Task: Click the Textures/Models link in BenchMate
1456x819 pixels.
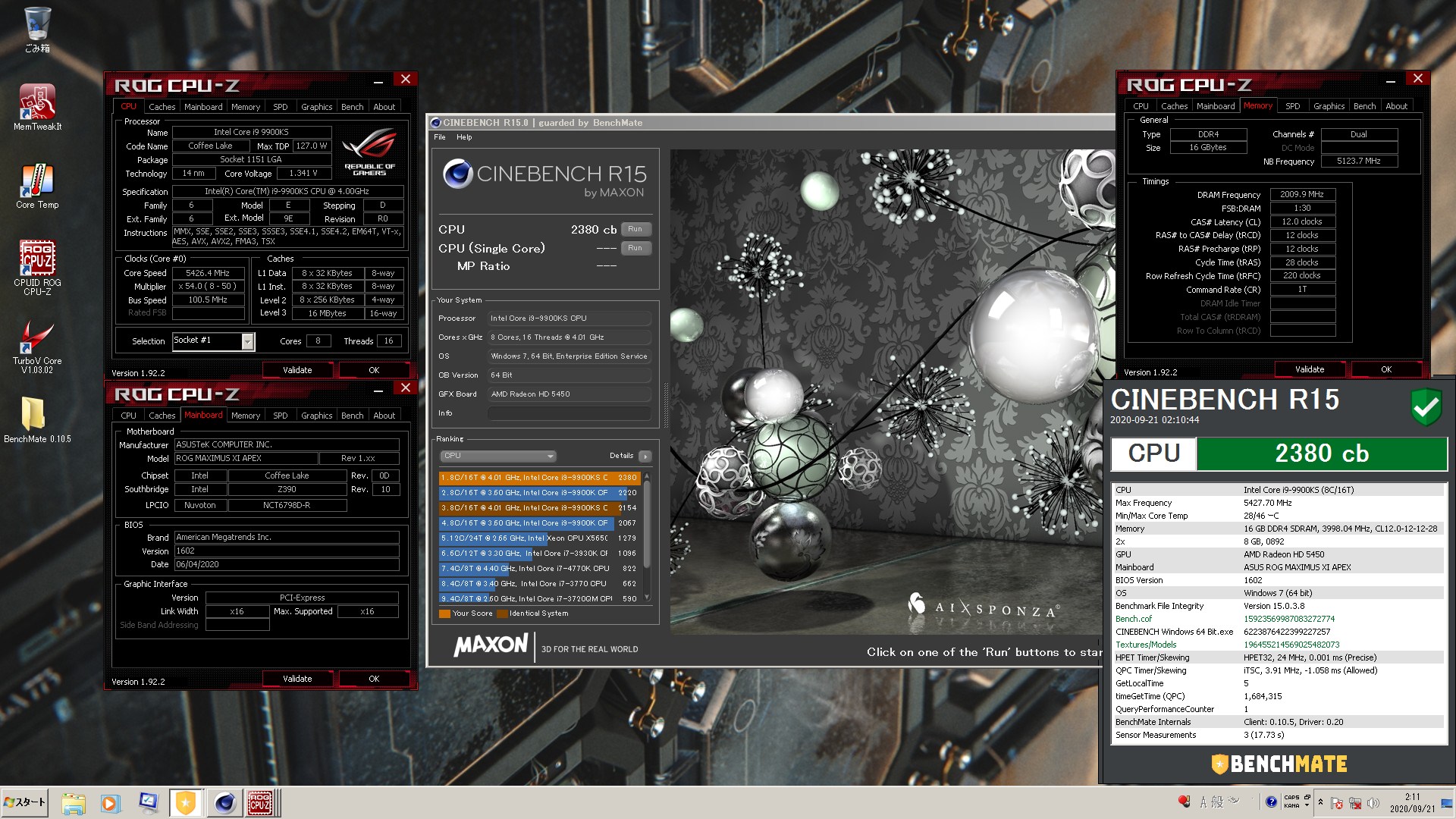Action: [1145, 645]
